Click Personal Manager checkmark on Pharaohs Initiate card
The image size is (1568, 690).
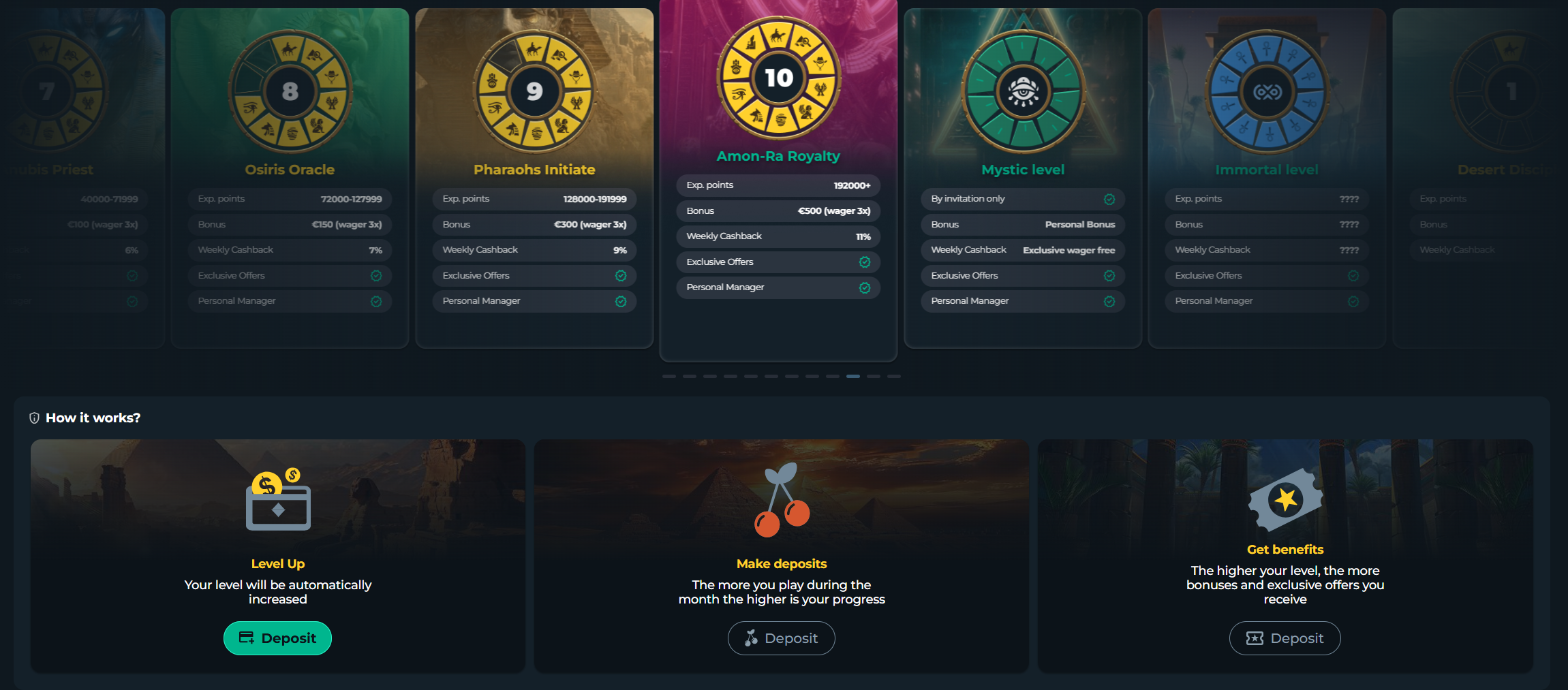click(x=621, y=301)
